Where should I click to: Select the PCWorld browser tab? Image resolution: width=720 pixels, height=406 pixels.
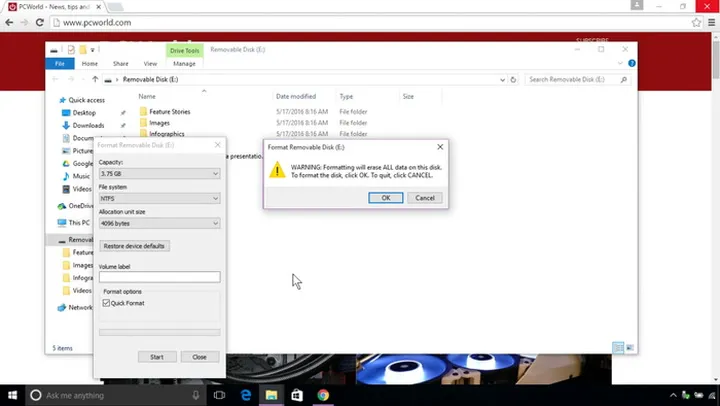(x=56, y=7)
